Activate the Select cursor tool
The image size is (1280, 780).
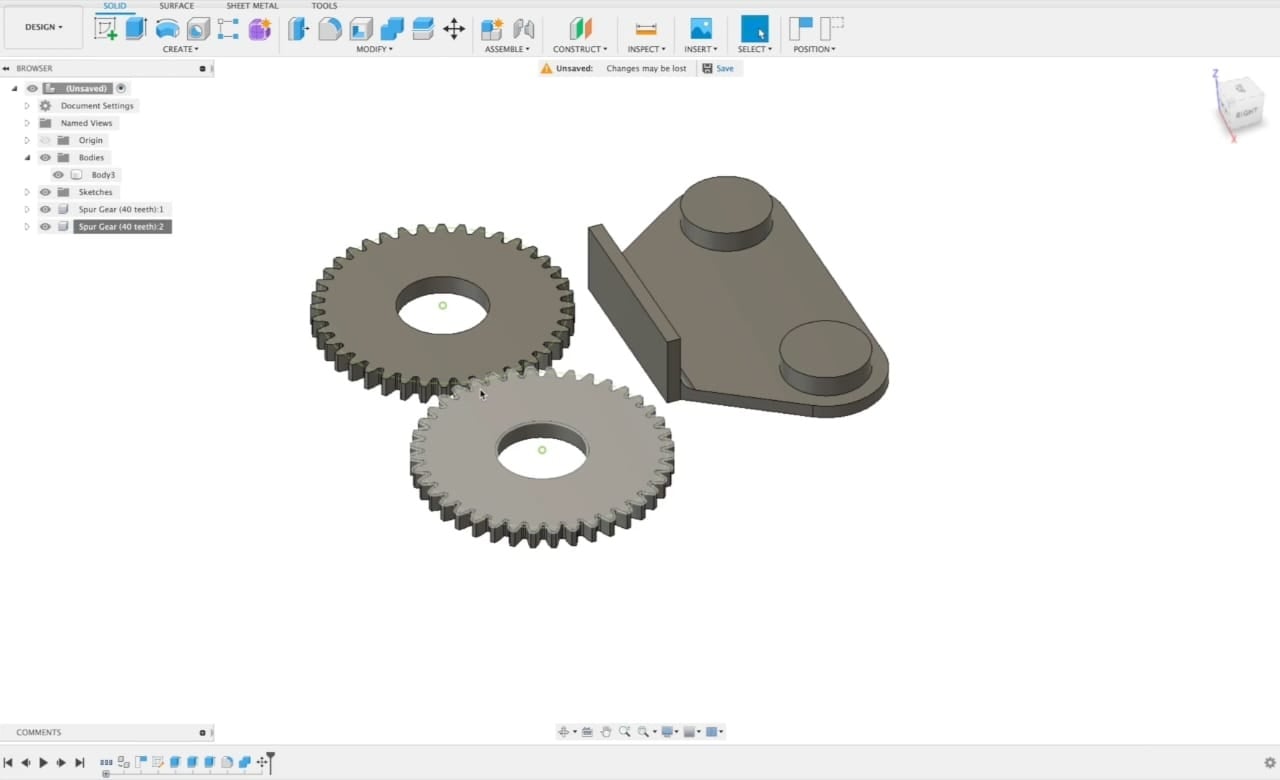(755, 29)
